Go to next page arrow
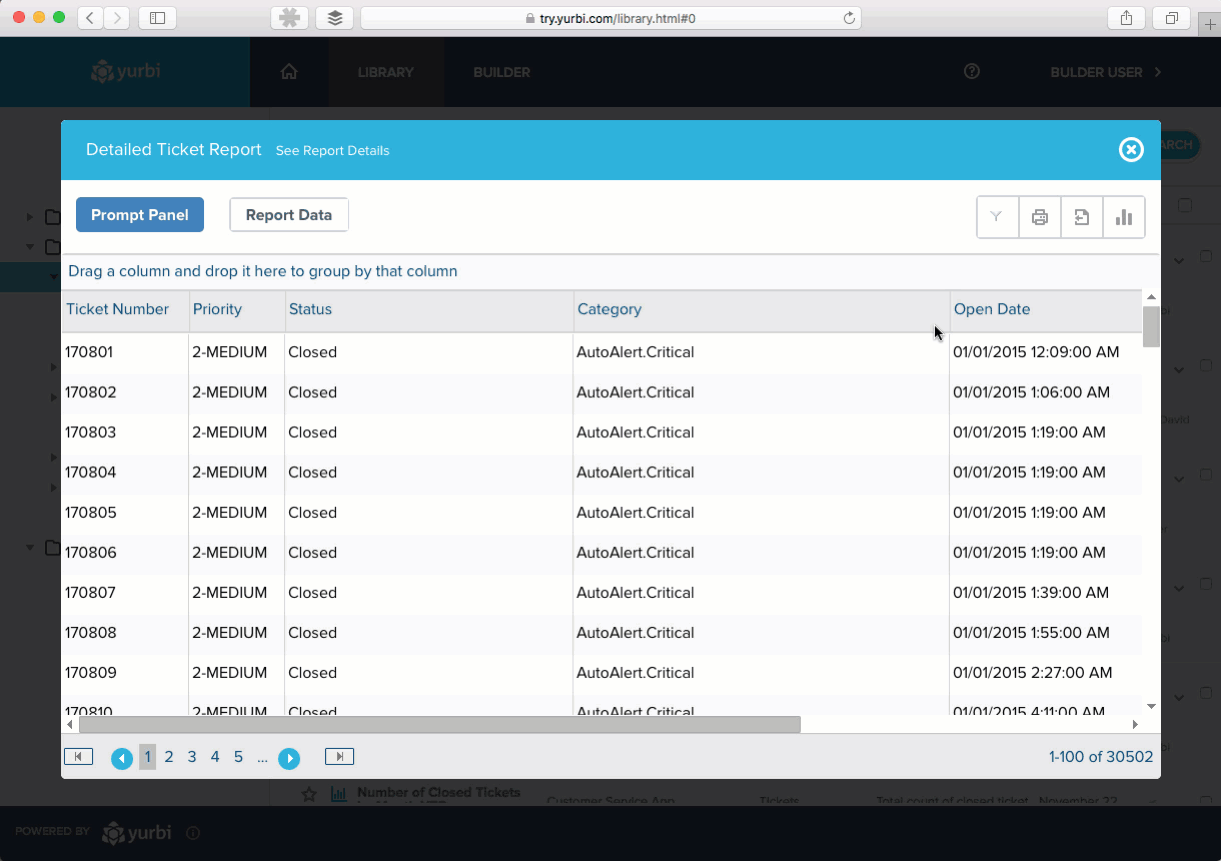 point(289,758)
